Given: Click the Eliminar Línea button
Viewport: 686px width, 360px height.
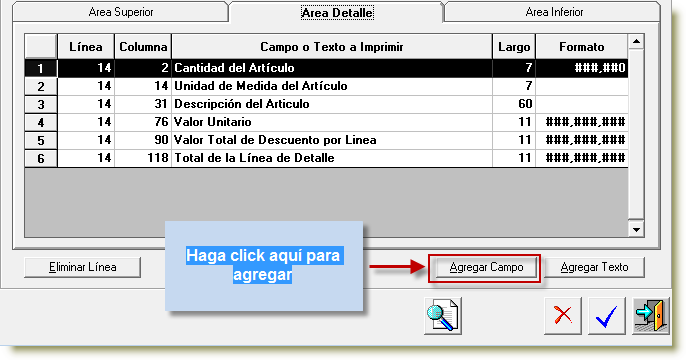Looking at the screenshot, I should (x=83, y=267).
